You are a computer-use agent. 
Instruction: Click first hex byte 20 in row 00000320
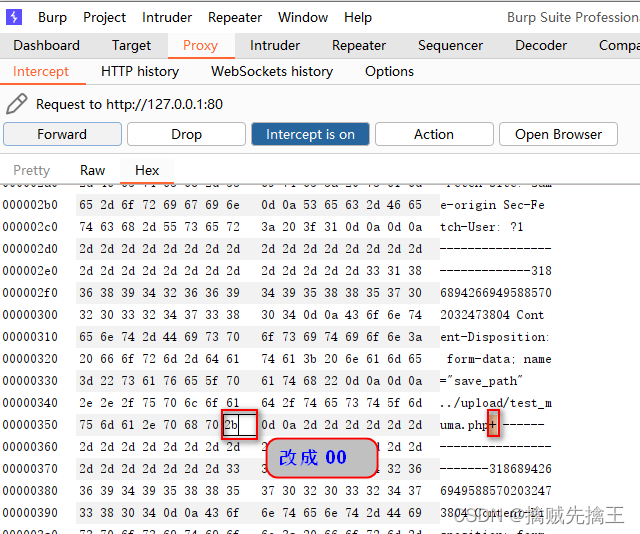86,359
